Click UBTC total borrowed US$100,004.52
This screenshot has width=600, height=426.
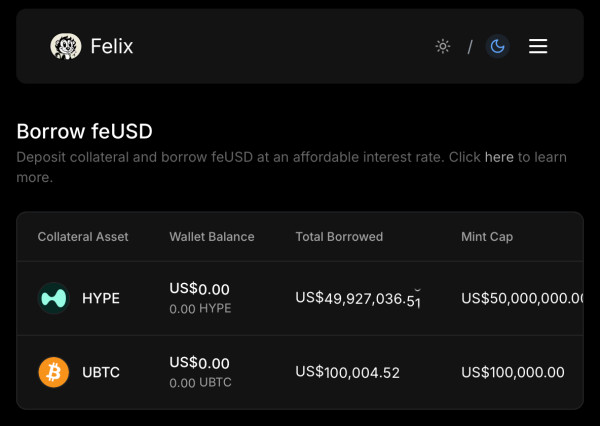[348, 373]
